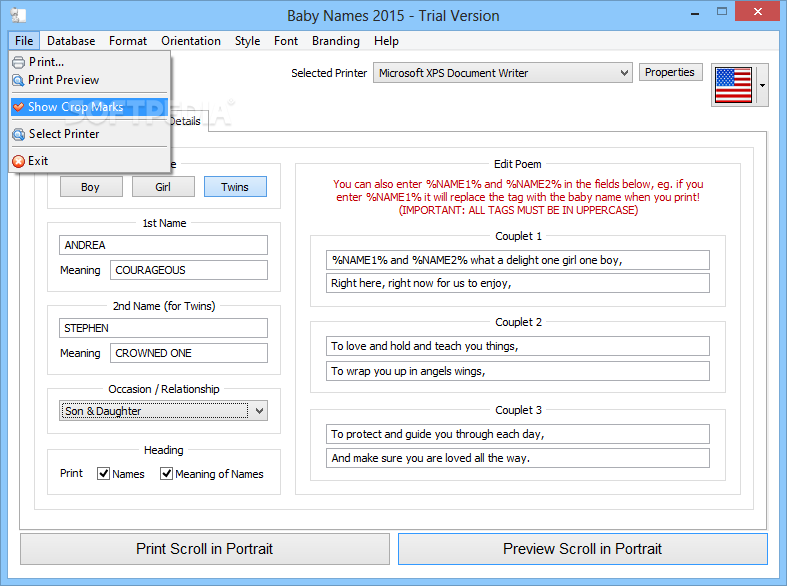
Task: Select the Boy option button
Action: (x=91, y=187)
